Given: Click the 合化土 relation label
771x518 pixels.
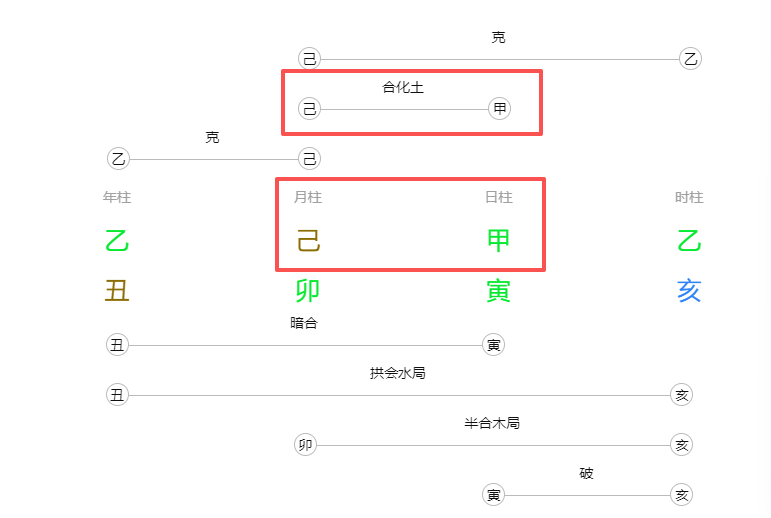Looking at the screenshot, I should (x=403, y=88).
